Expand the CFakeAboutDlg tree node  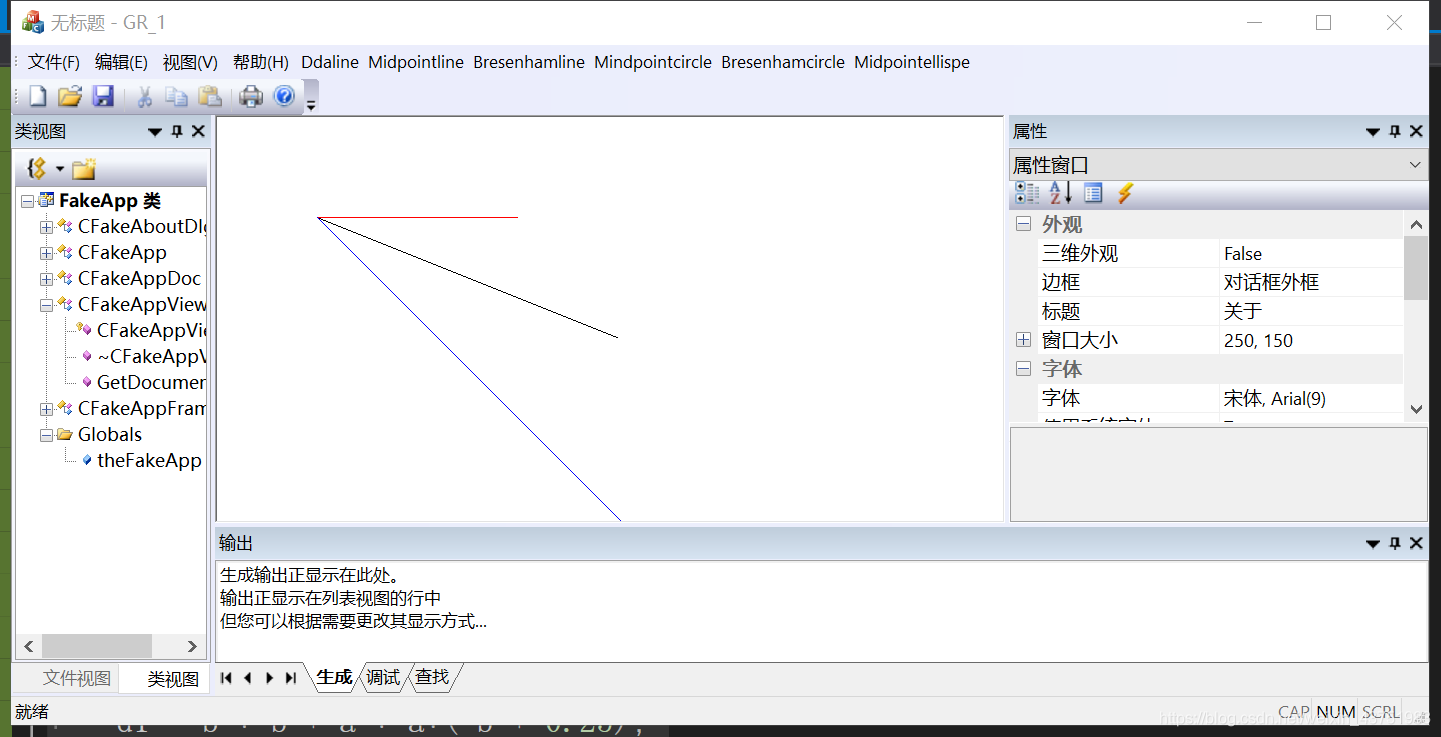tap(46, 227)
